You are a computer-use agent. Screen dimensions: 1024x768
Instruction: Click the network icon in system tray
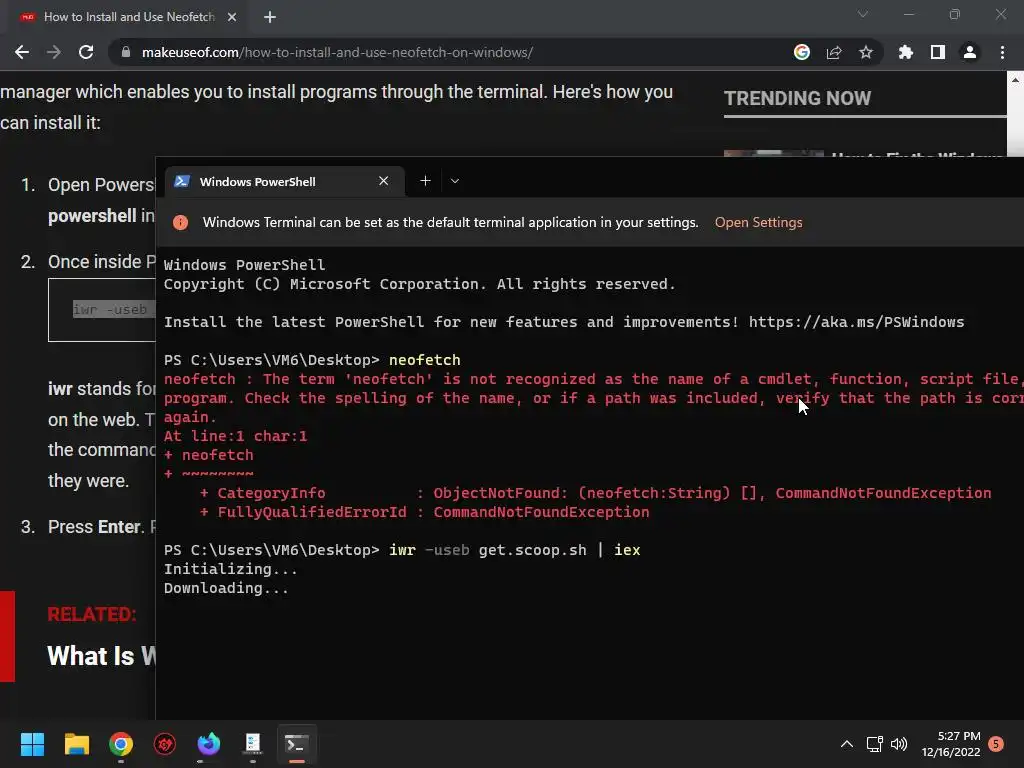point(874,744)
